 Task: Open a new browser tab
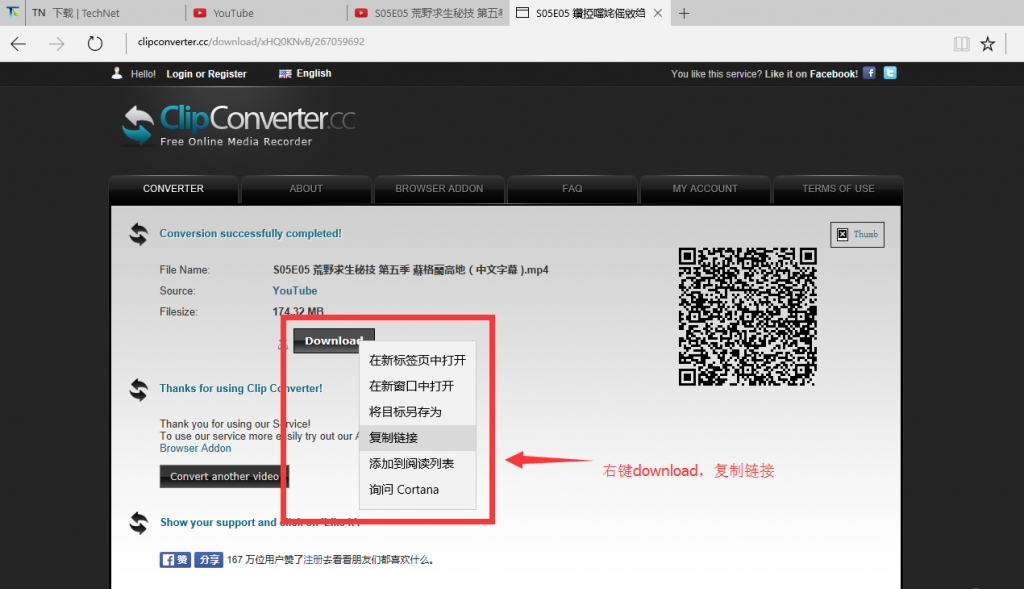point(684,13)
